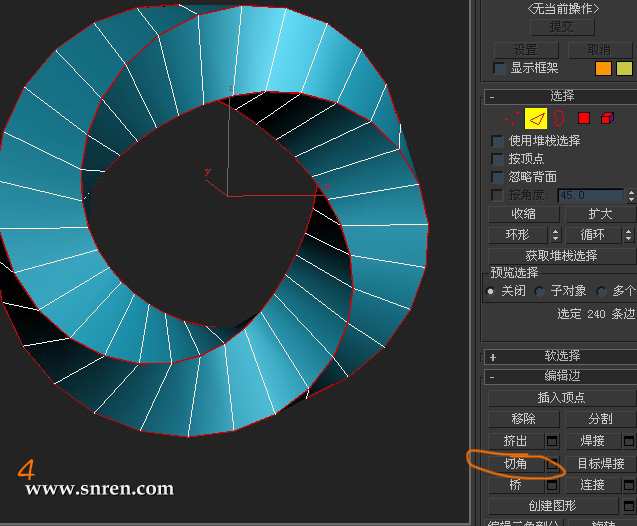
Task: Select the 关闭 preview selection radio button
Action: pyautogui.click(x=491, y=291)
